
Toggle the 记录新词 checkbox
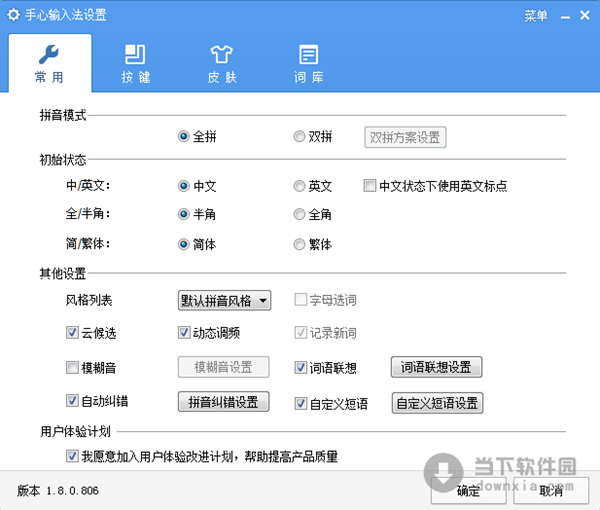301,332
